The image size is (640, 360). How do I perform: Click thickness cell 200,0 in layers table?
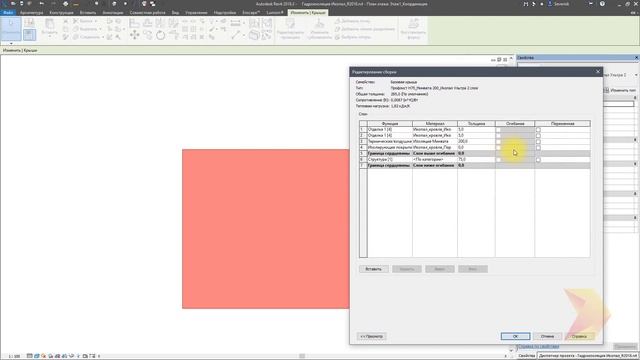(x=476, y=141)
